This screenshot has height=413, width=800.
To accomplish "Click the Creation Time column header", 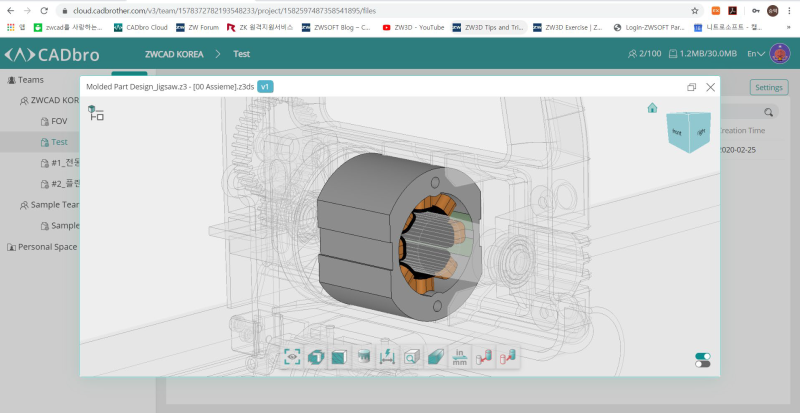I will 742,131.
